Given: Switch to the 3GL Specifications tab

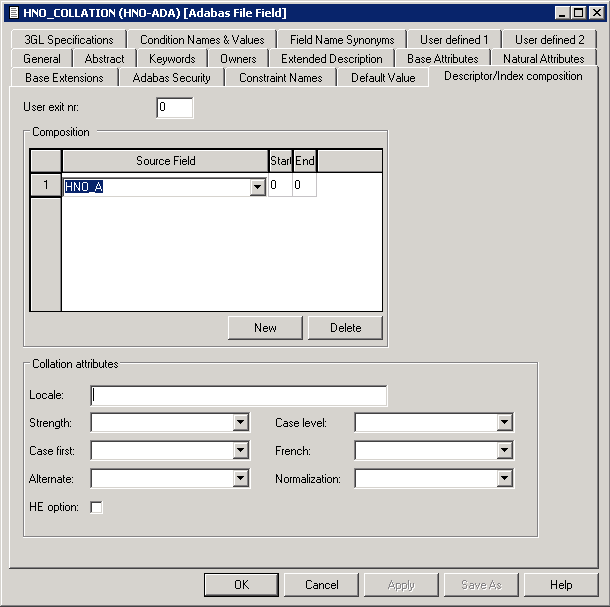Looking at the screenshot, I should pyautogui.click(x=69, y=40).
